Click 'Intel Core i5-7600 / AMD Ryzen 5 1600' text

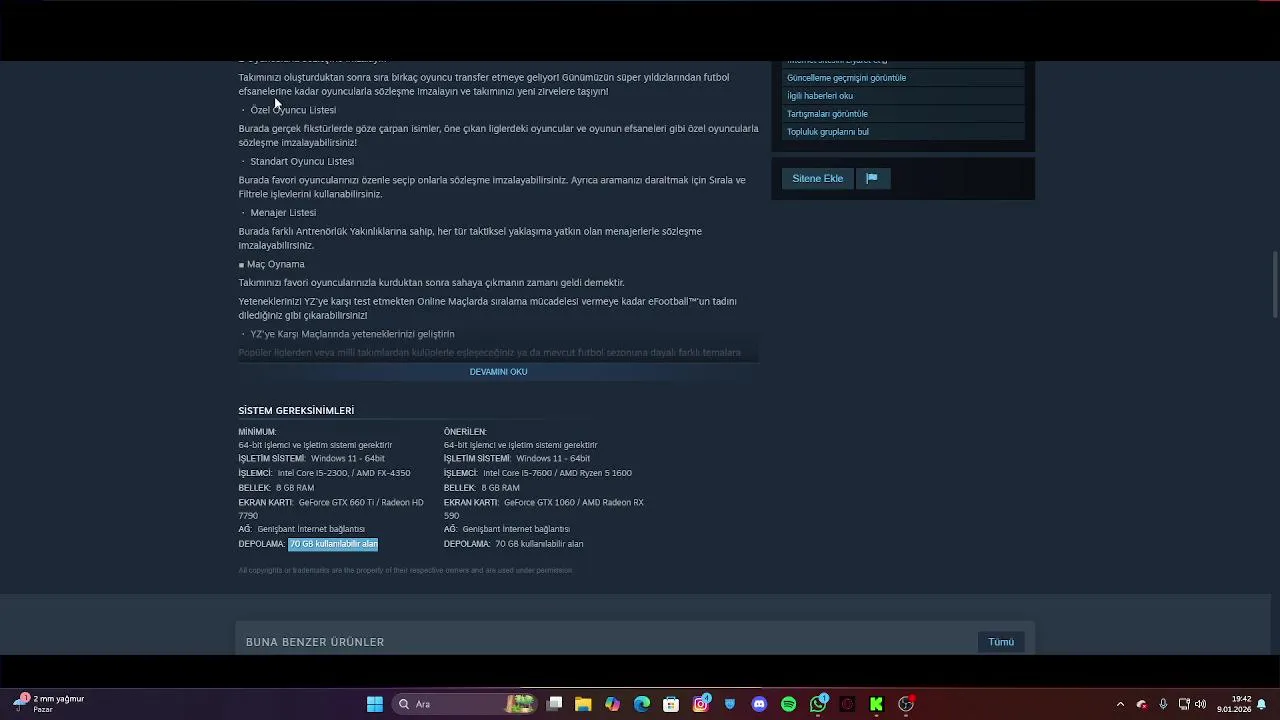pos(557,473)
